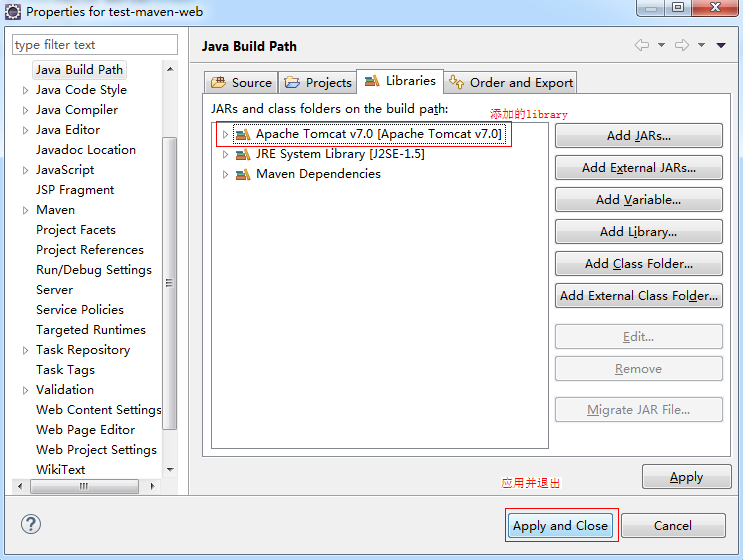Select Javadoc Location in tree

point(86,150)
